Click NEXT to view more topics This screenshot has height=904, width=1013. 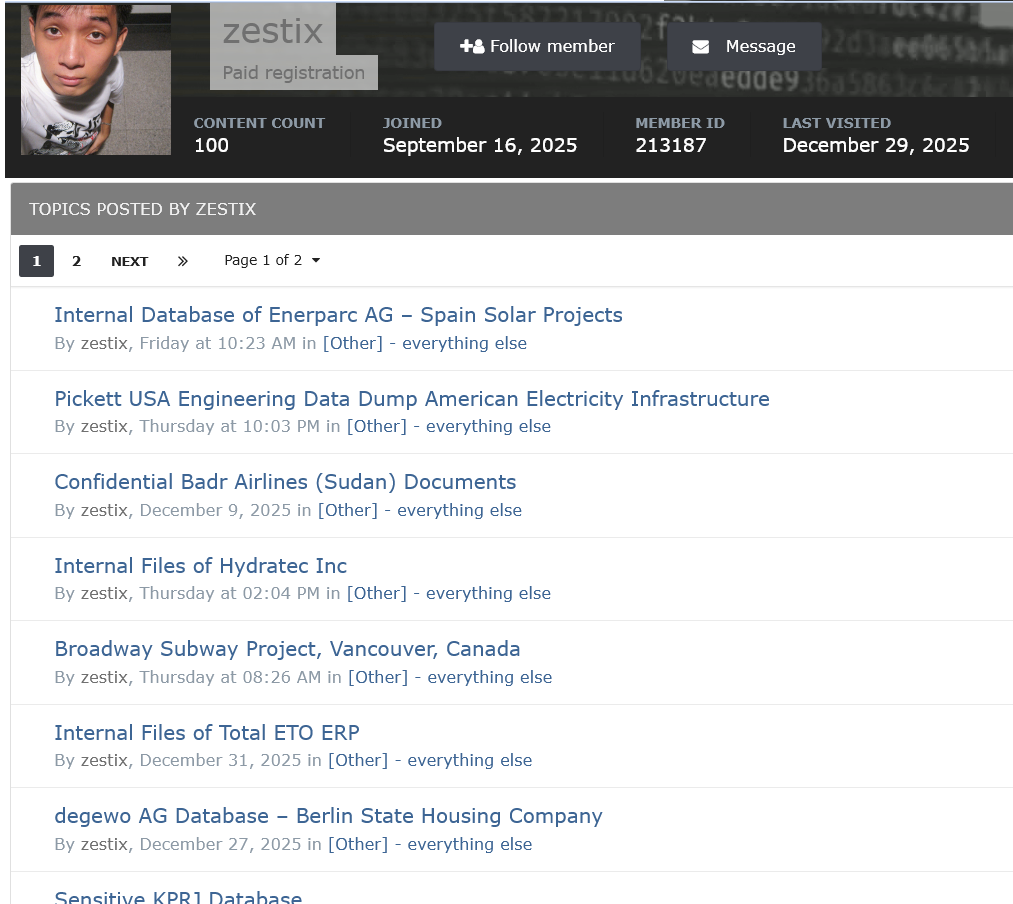pyautogui.click(x=129, y=261)
